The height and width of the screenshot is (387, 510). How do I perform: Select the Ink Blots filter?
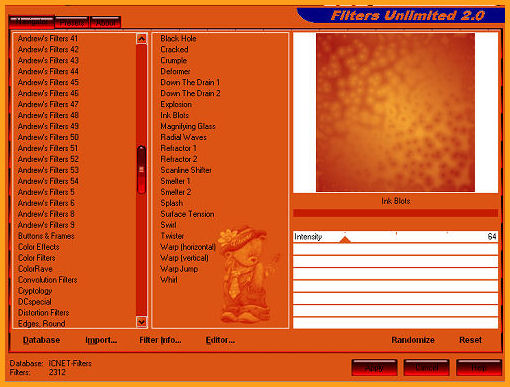[x=174, y=115]
